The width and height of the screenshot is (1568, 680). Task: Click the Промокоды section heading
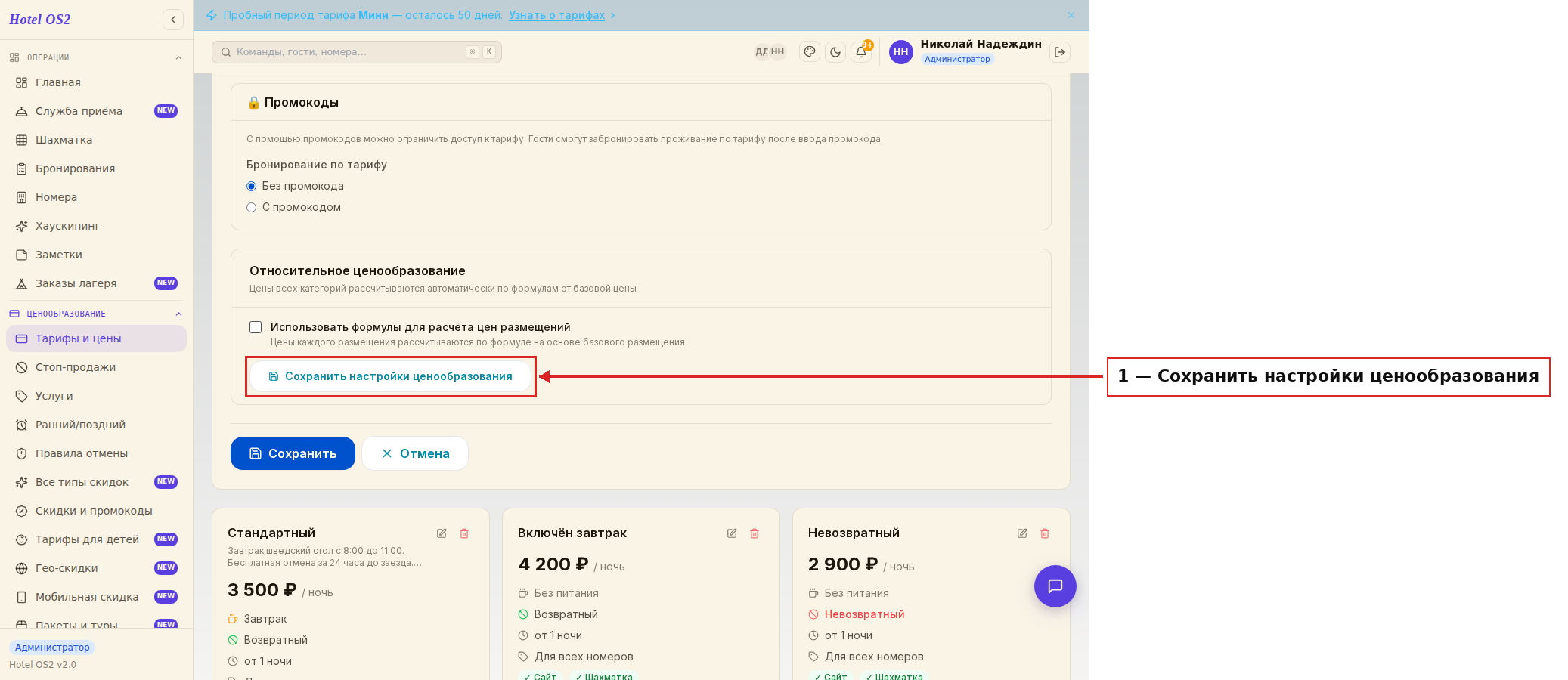[x=301, y=103]
